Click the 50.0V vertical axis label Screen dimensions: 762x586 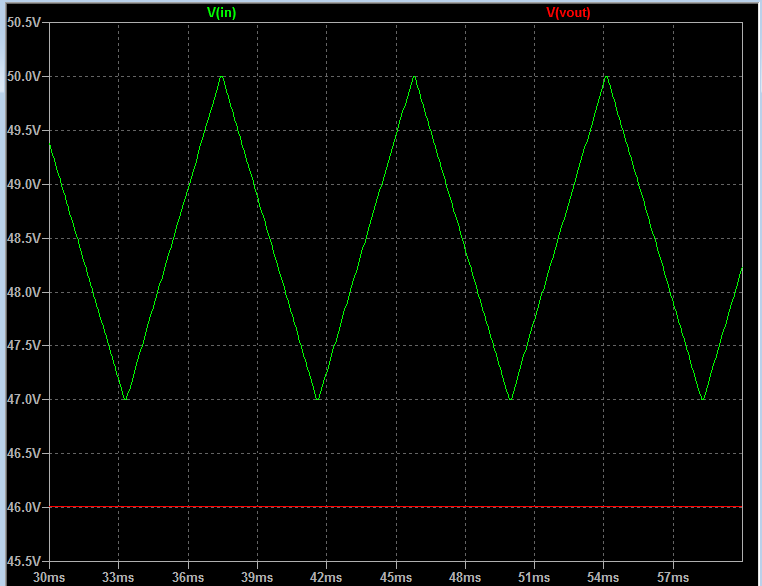coord(24,76)
